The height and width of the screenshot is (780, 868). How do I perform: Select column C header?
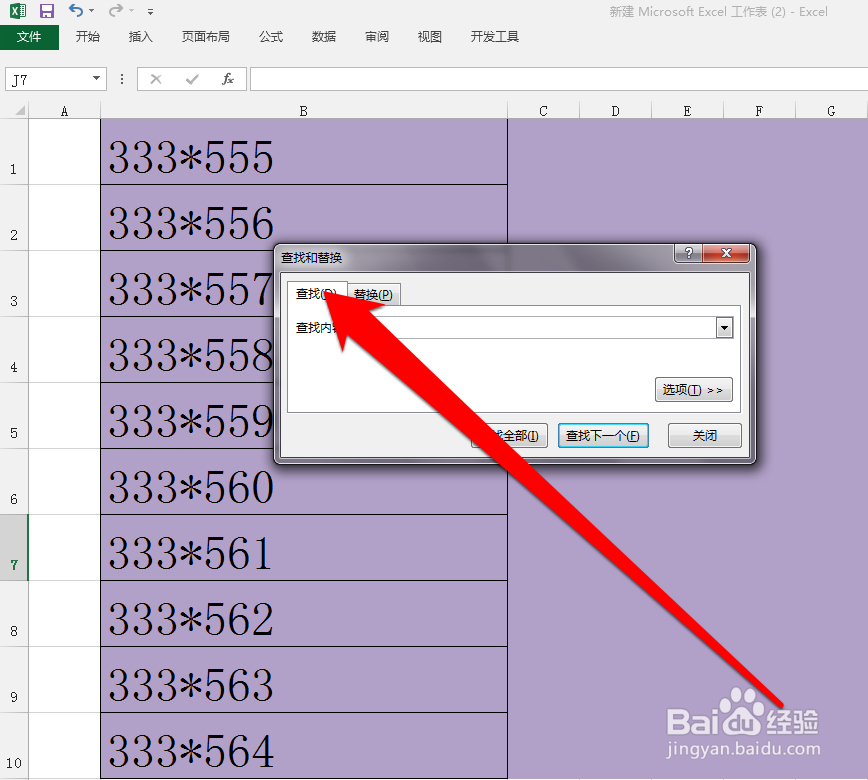[544, 111]
